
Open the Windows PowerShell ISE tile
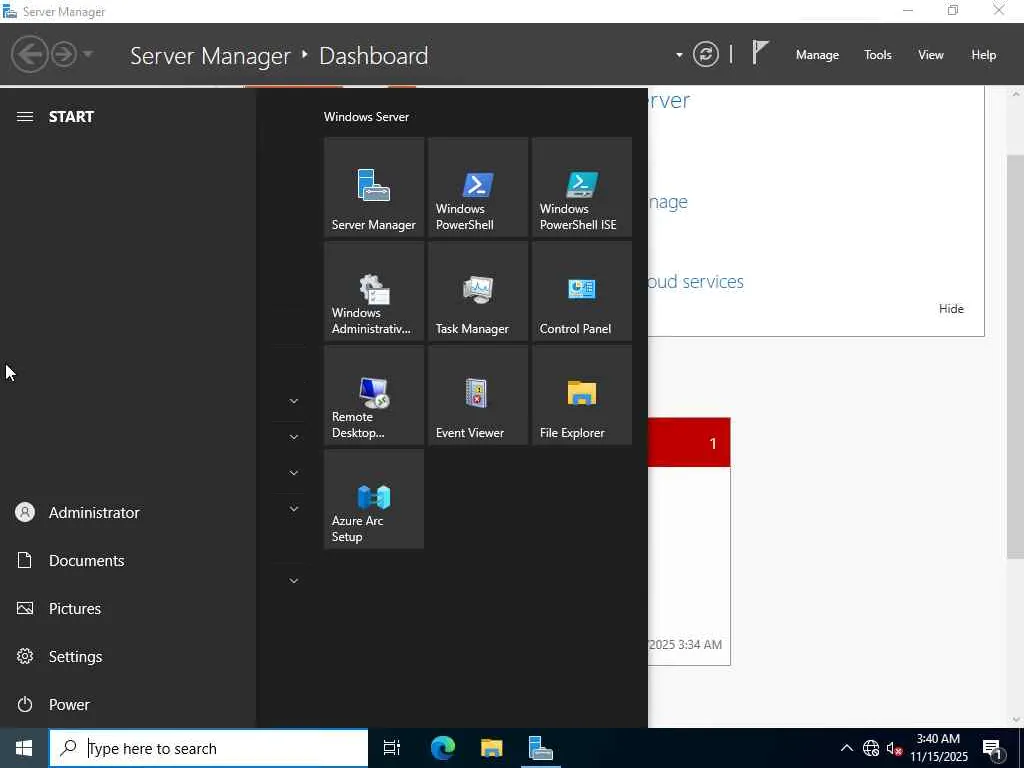(581, 187)
